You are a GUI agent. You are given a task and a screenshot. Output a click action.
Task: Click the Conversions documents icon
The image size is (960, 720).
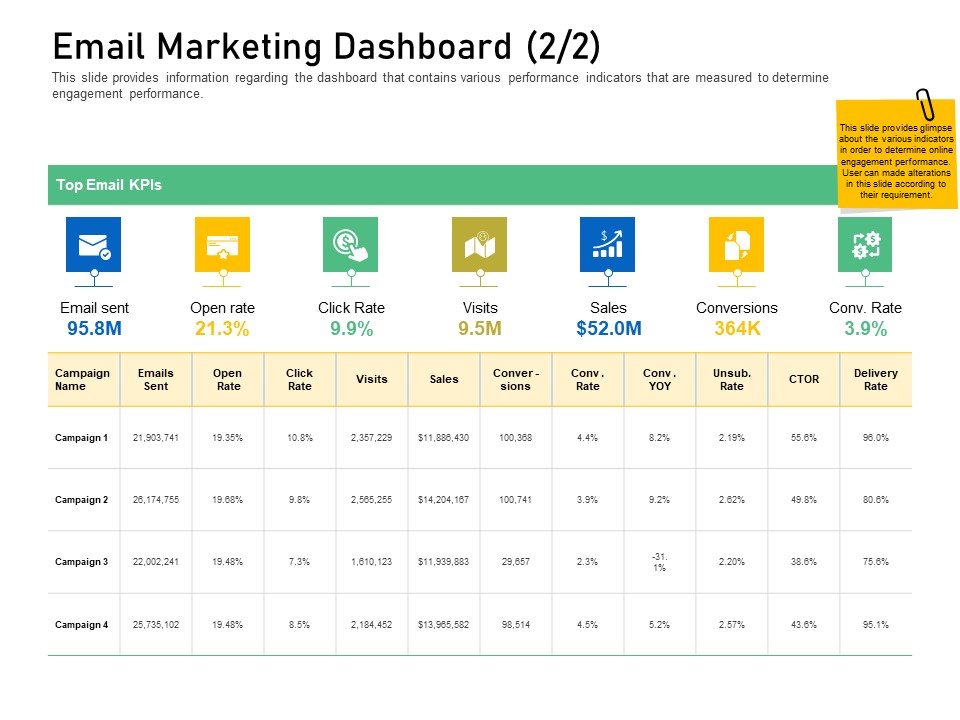(737, 244)
